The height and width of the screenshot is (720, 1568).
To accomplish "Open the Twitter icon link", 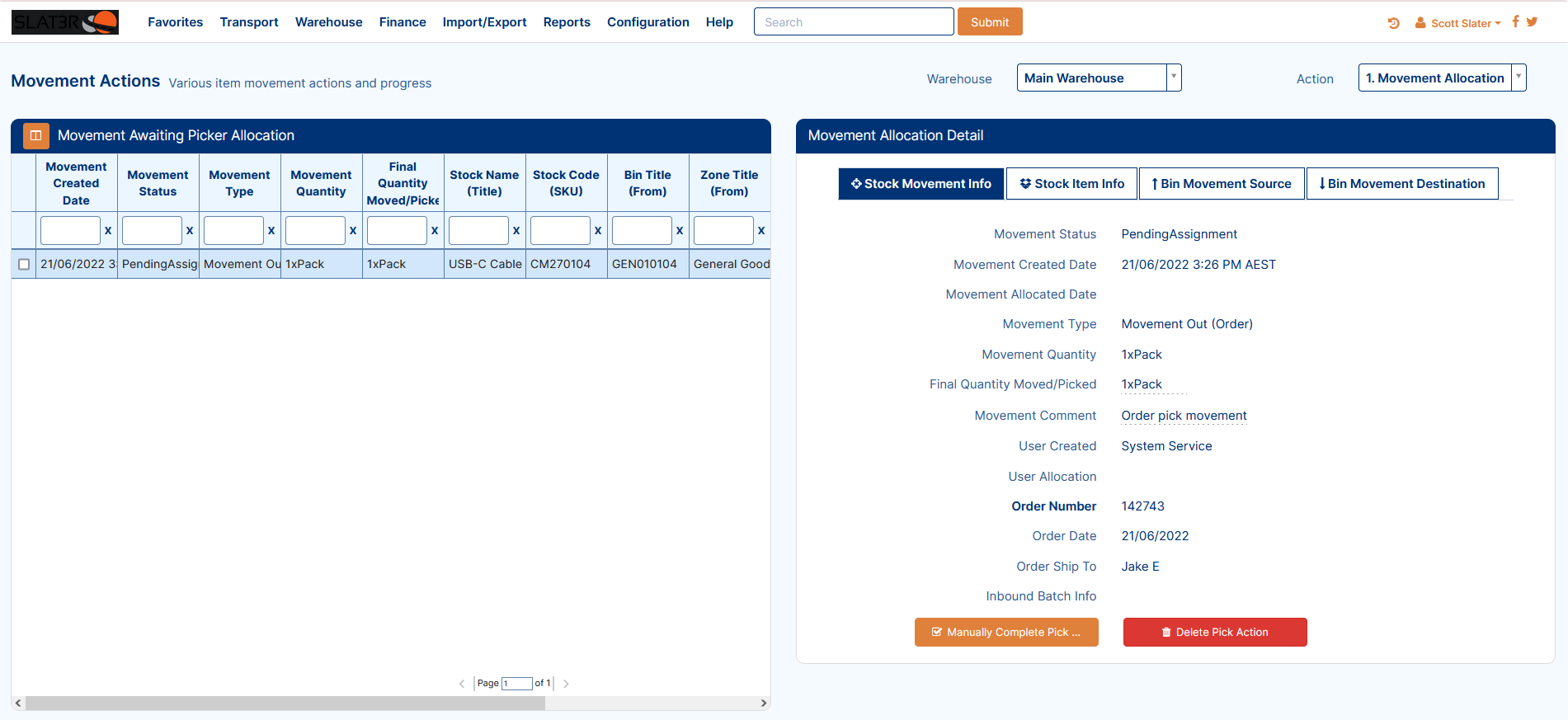I will tap(1532, 22).
